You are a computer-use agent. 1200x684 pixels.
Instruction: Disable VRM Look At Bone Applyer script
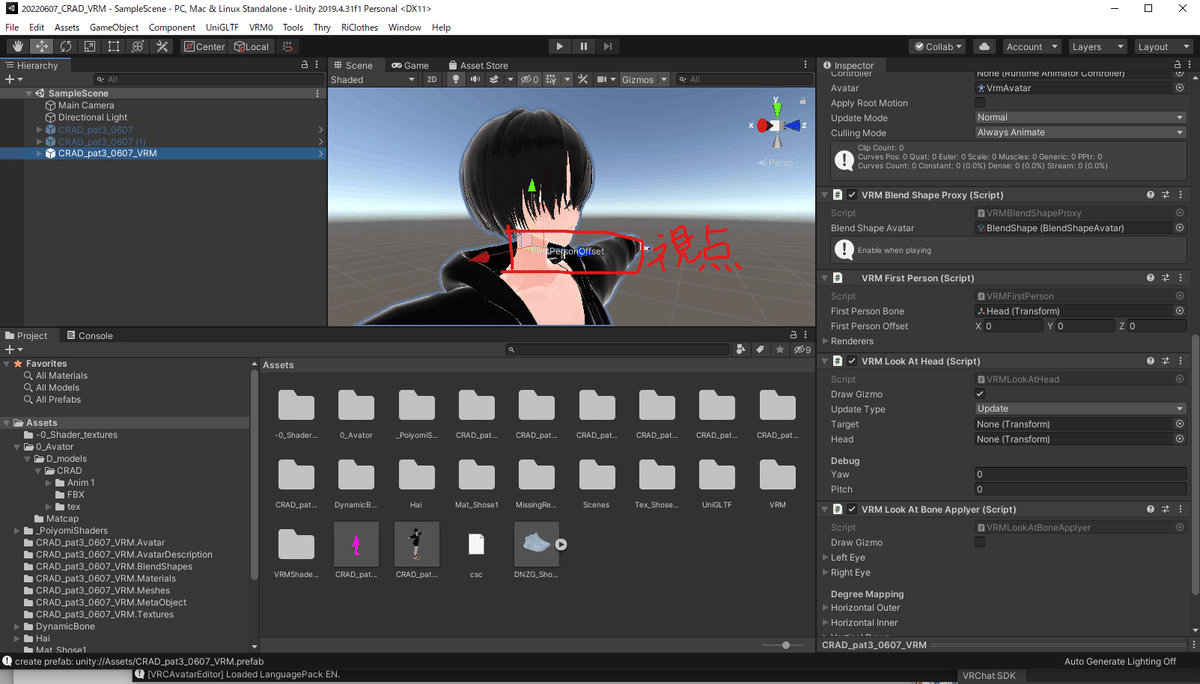[x=852, y=510]
